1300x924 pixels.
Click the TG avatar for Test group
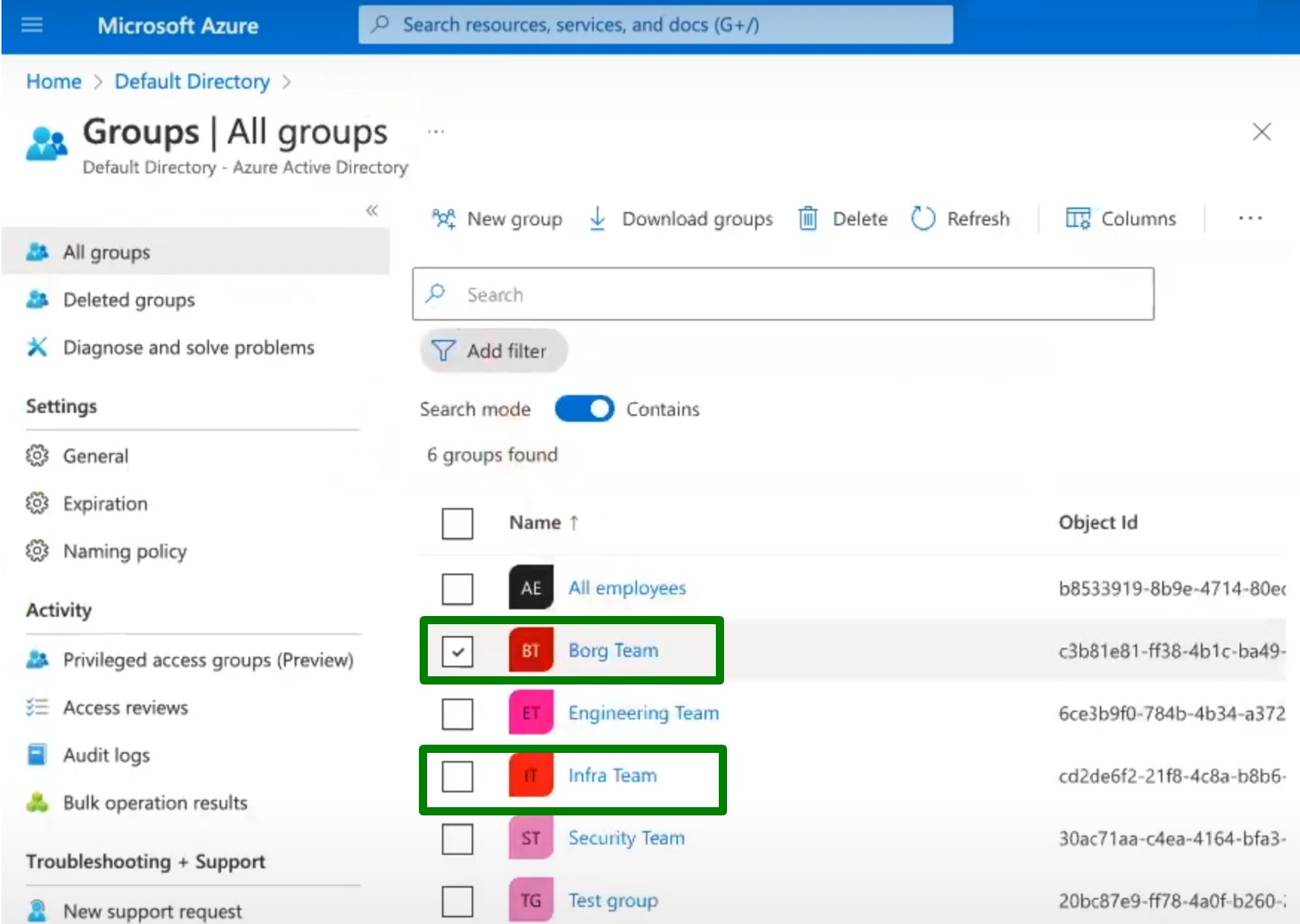(x=531, y=901)
